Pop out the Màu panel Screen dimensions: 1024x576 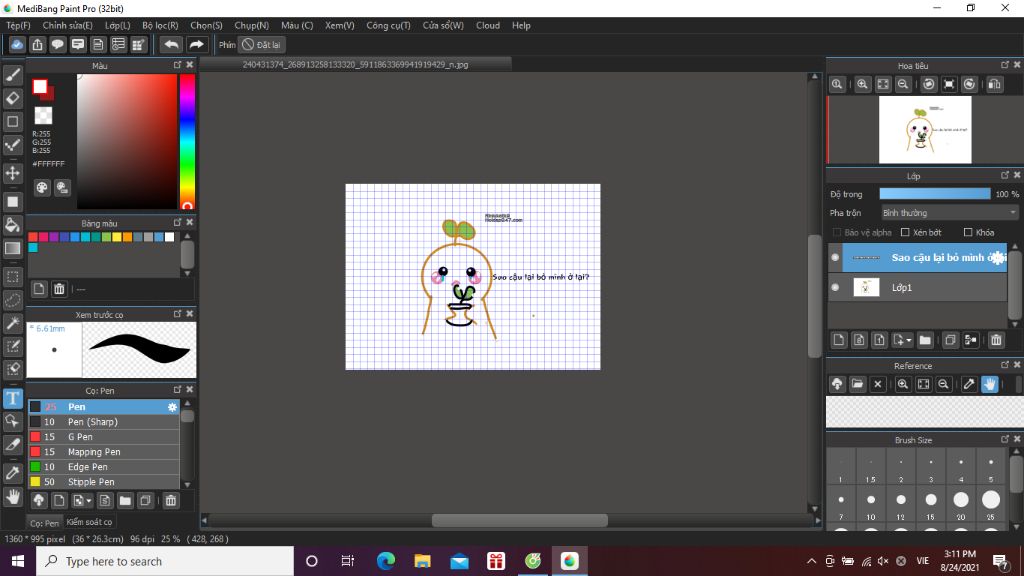pyautogui.click(x=178, y=65)
